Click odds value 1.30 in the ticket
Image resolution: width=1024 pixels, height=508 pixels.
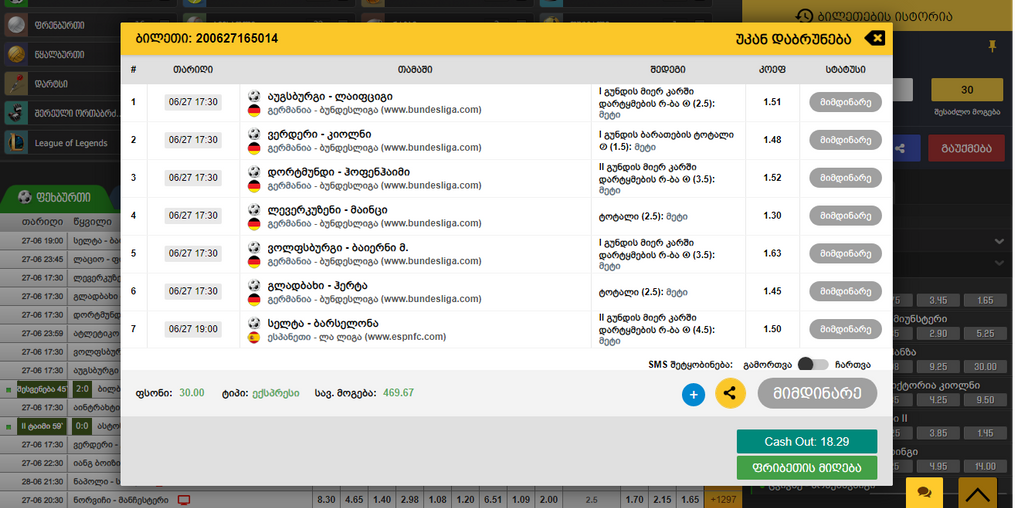(772, 215)
